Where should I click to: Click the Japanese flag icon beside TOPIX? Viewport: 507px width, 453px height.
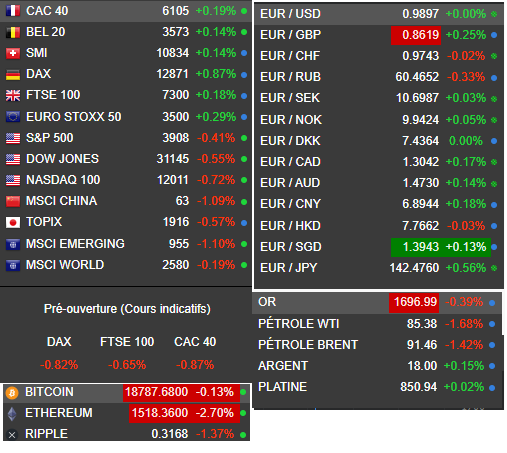coord(13,222)
